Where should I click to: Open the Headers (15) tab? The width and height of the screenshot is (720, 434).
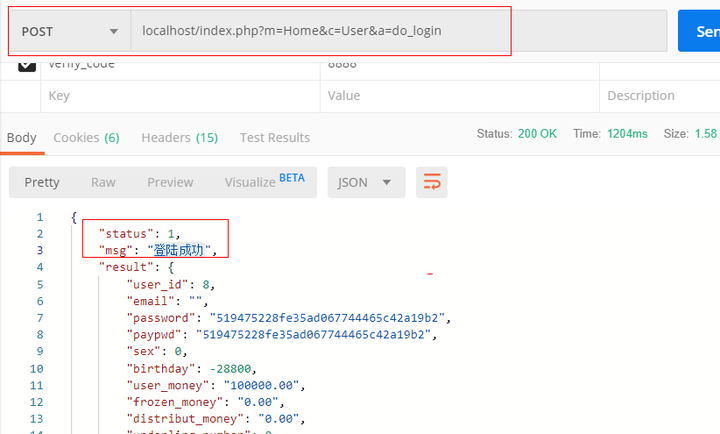180,138
